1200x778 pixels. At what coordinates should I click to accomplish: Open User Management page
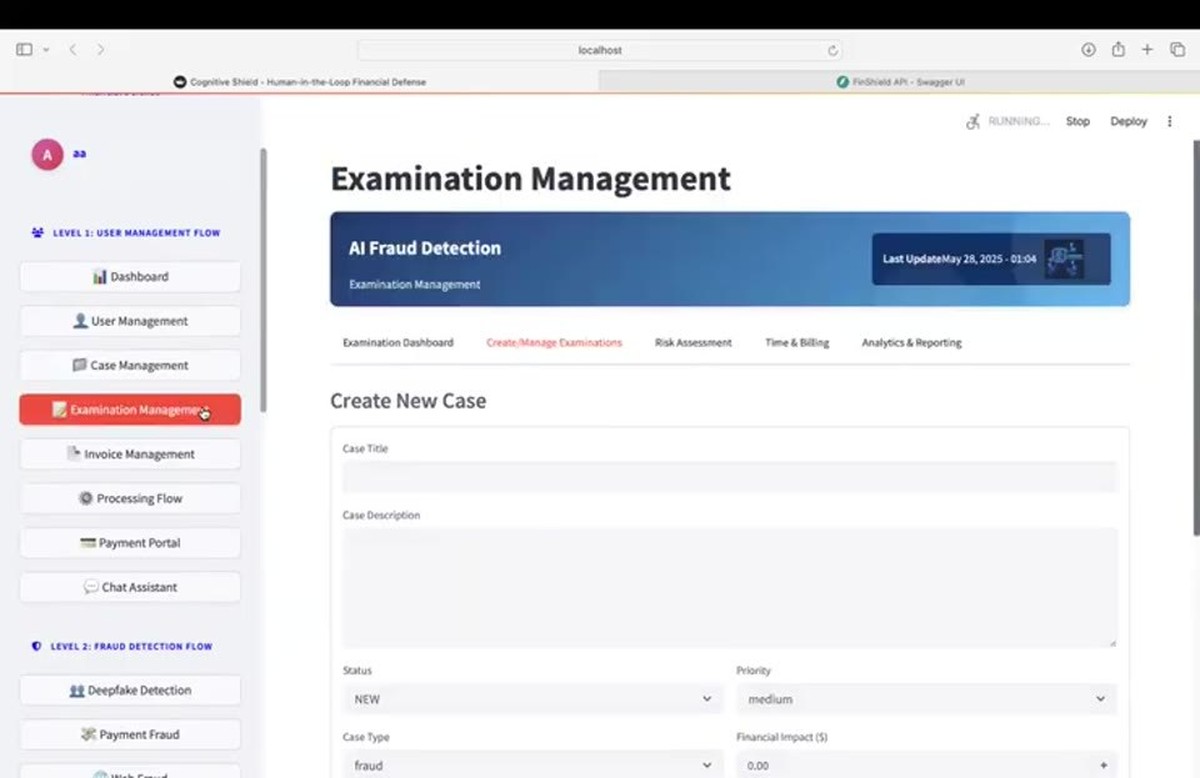click(x=130, y=321)
